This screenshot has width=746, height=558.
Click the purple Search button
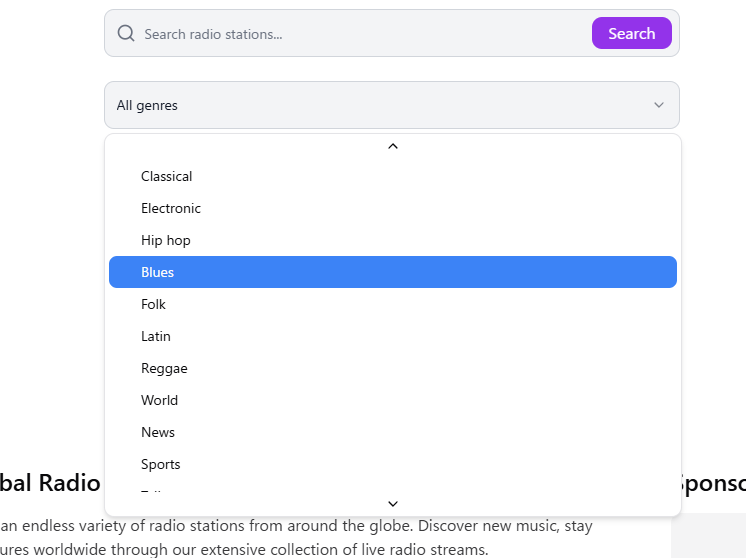coord(631,33)
